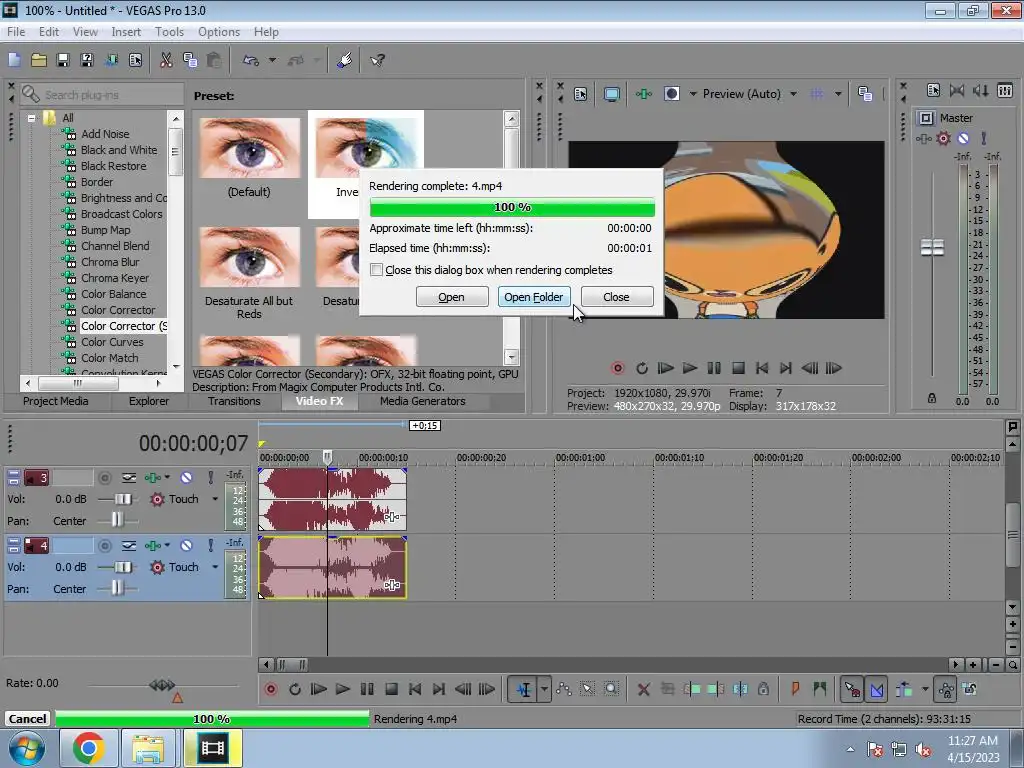
Task: Click the Zoom tool in the timeline toolbar
Action: pos(611,689)
